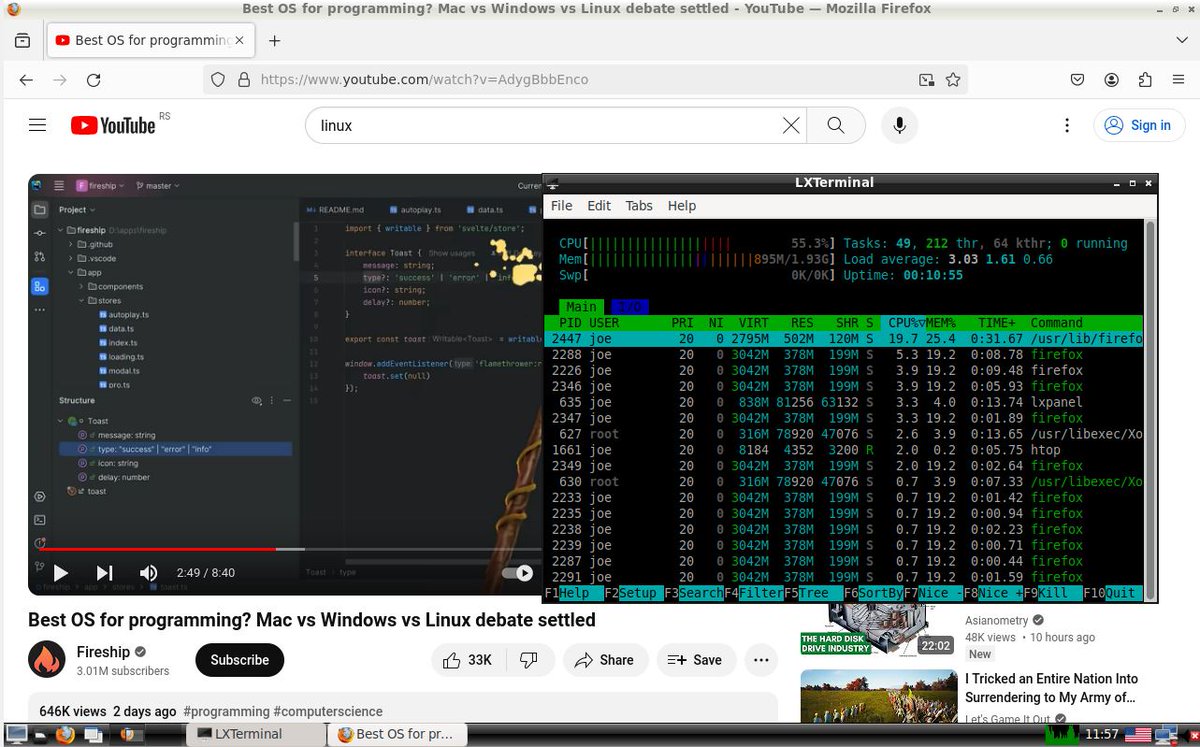Play the Fireship video
The width and height of the screenshot is (1200, 747).
click(60, 573)
